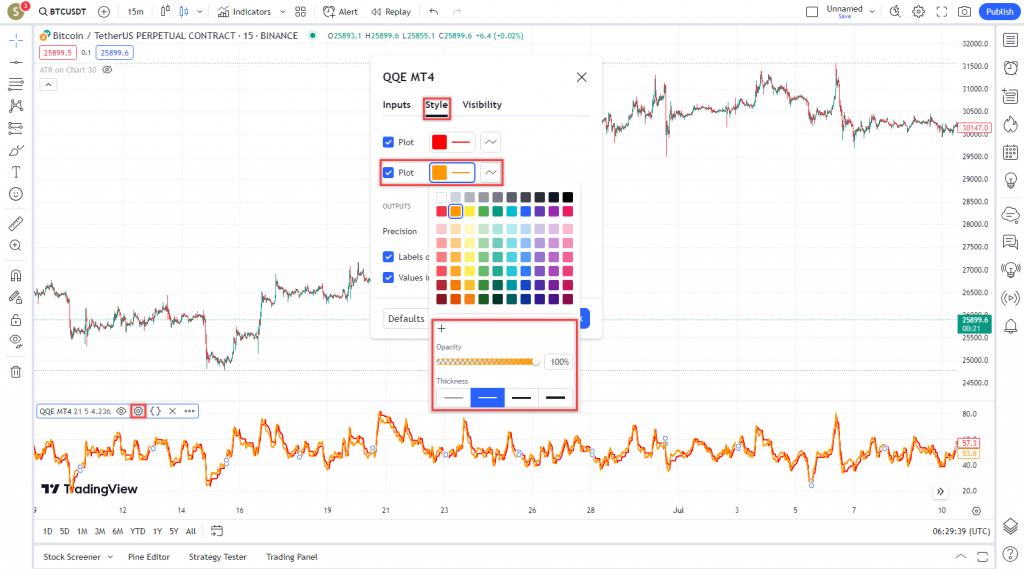Screen dimensions: 1024x569
Task: Toggle the Values checkbox
Action: tap(389, 277)
